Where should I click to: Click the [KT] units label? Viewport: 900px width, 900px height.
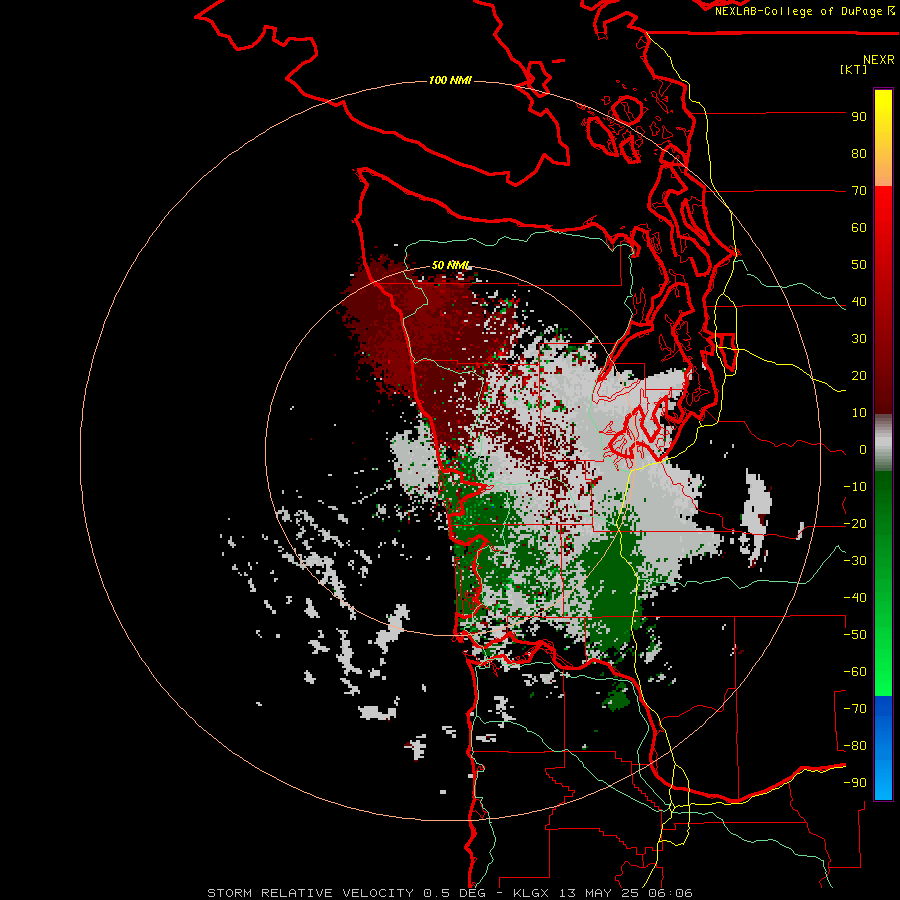[x=854, y=69]
